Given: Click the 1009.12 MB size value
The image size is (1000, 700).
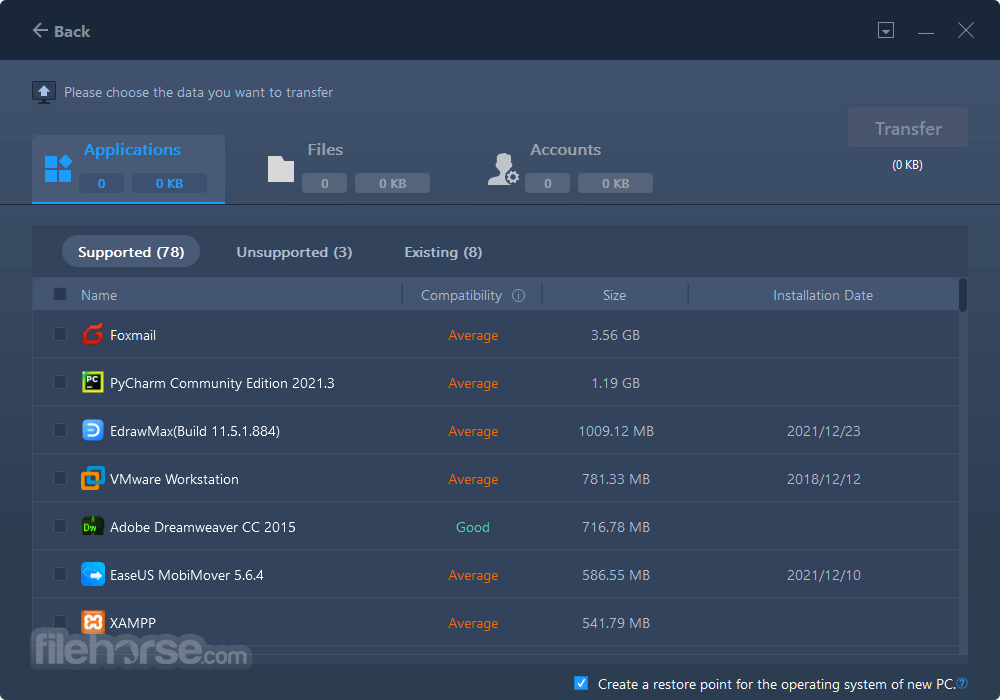Looking at the screenshot, I should [616, 431].
